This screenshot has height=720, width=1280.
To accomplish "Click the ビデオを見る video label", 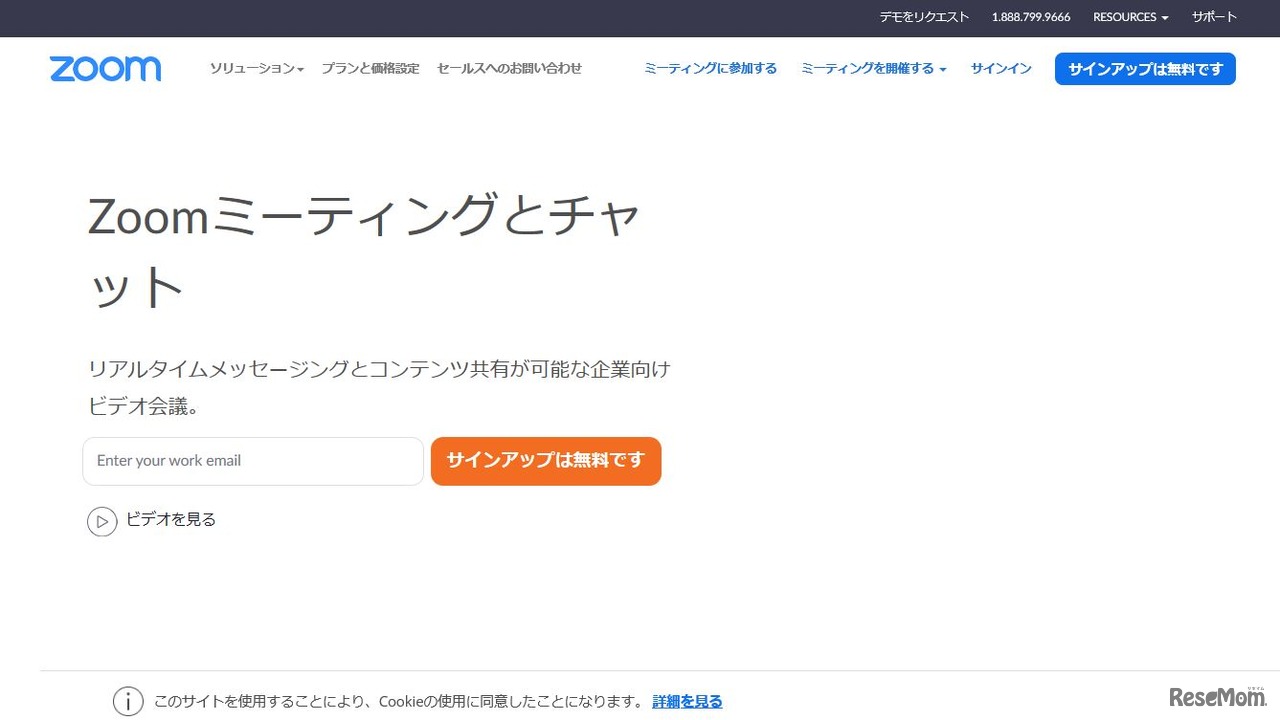I will (171, 519).
